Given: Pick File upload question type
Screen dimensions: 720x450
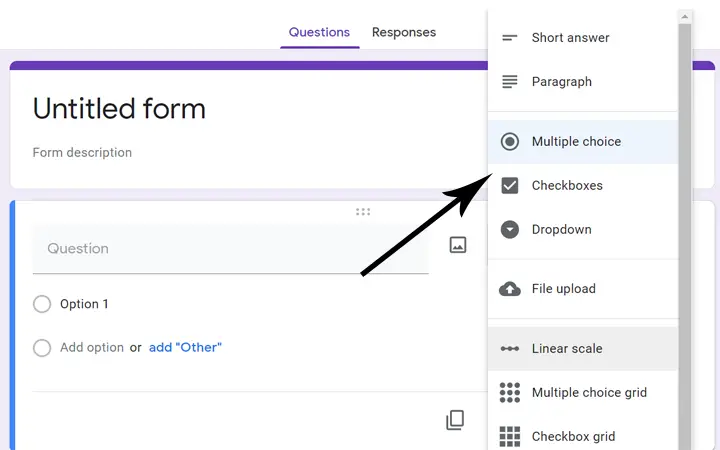Looking at the screenshot, I should point(583,289).
